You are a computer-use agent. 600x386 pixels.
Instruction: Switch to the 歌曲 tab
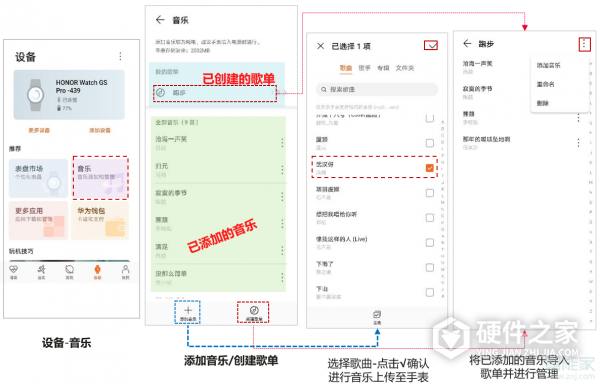pos(346,68)
